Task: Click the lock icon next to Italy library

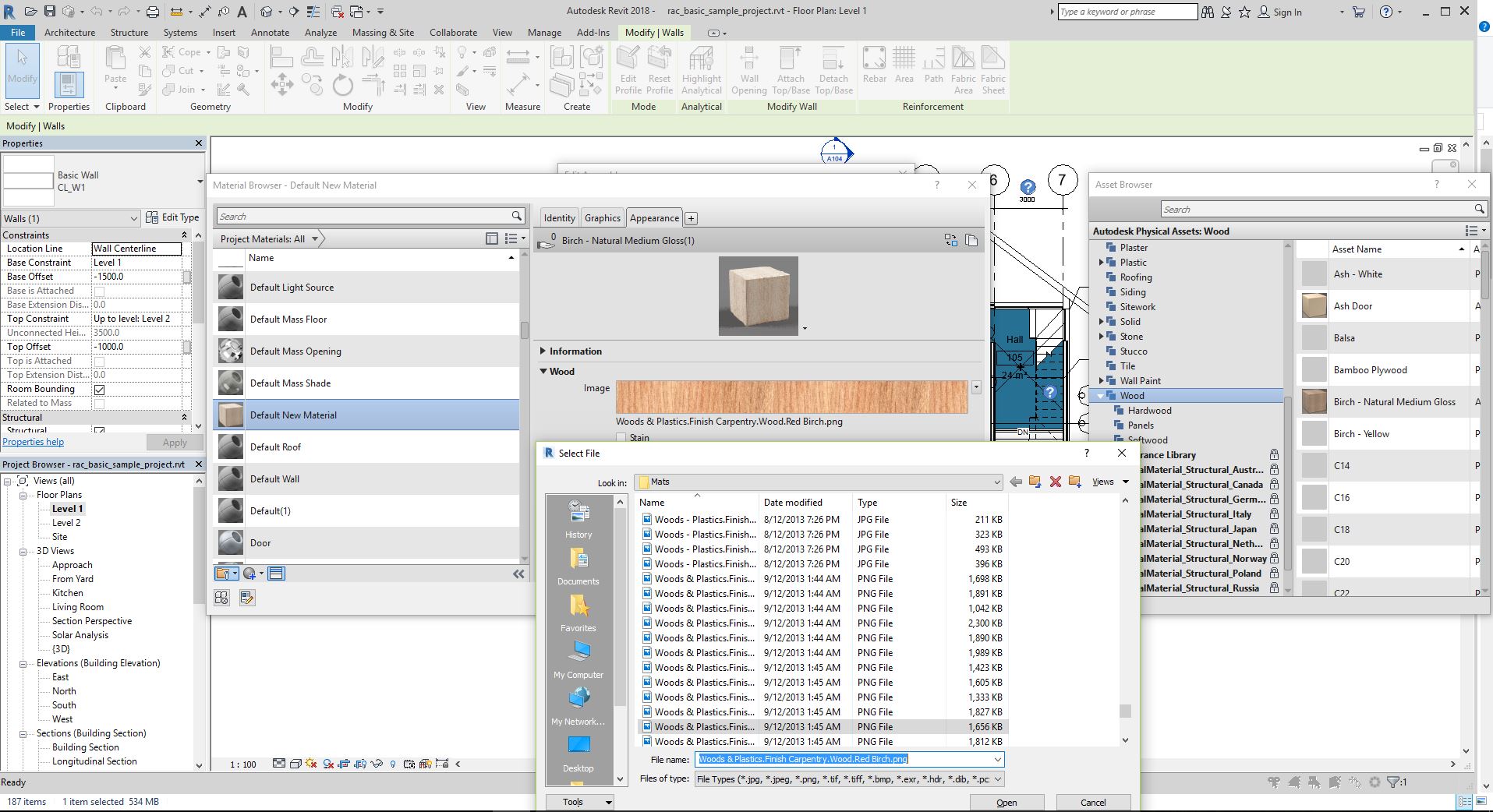Action: click(x=1274, y=514)
